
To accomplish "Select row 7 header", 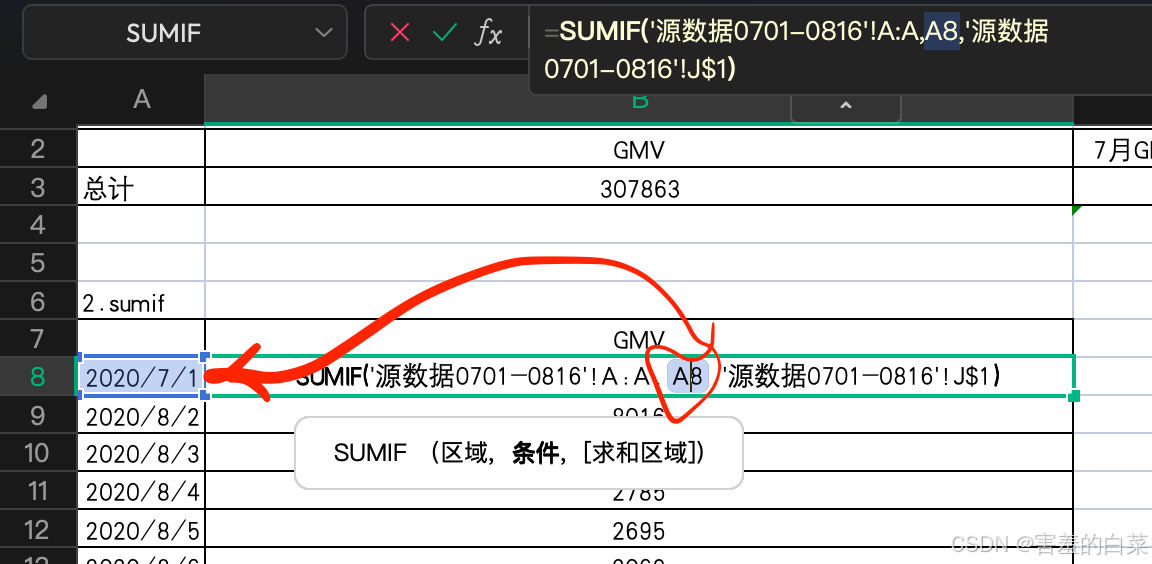I will coord(38,339).
